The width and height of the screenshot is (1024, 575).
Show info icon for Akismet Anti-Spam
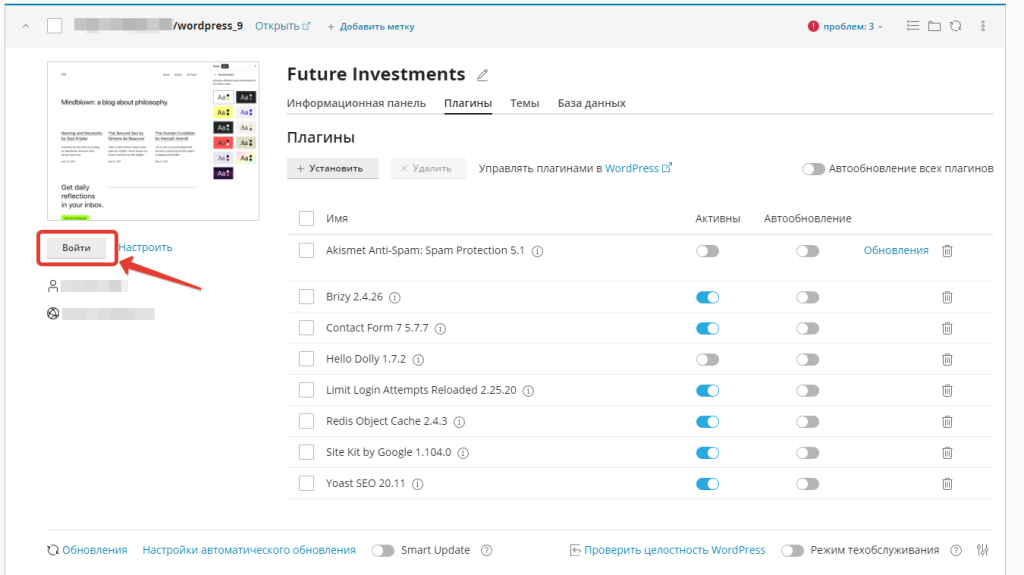537,252
